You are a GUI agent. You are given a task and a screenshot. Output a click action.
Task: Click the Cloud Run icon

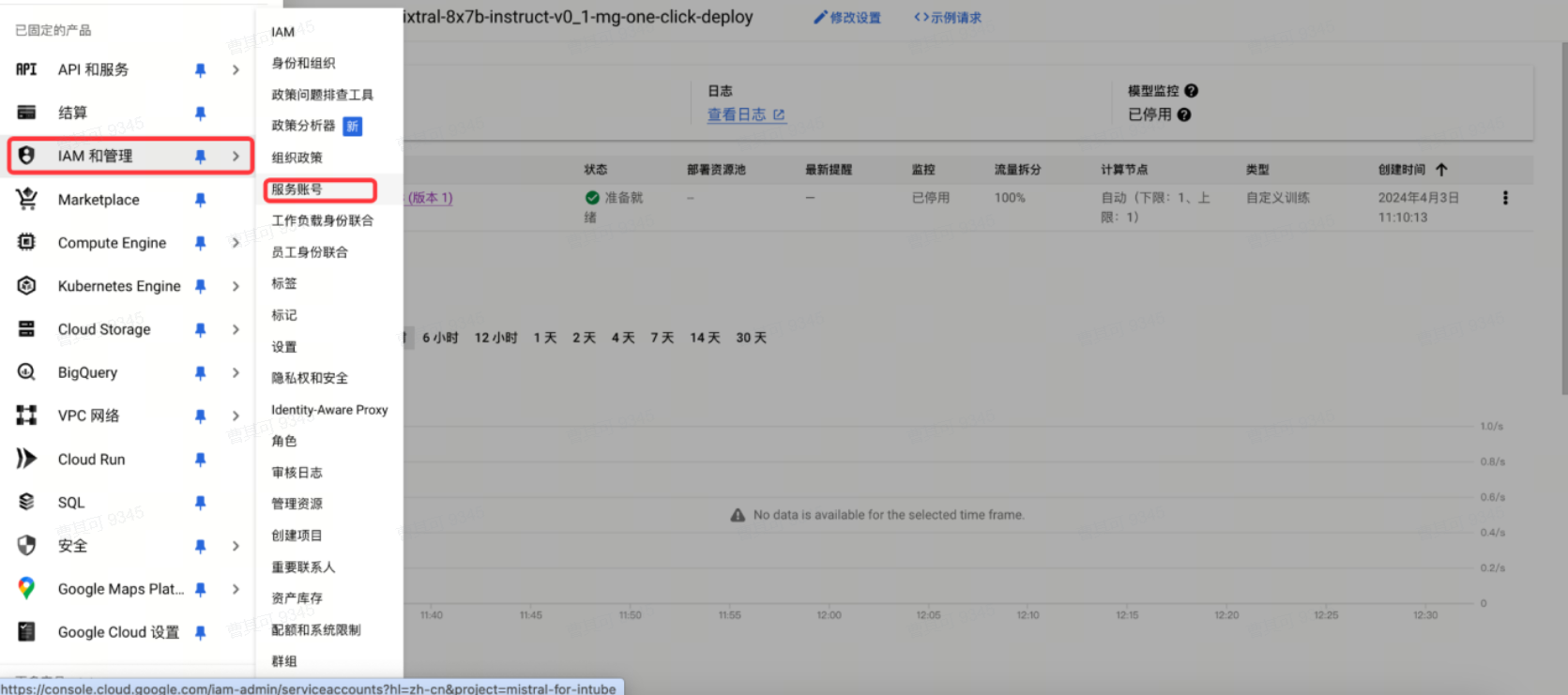[x=26, y=459]
